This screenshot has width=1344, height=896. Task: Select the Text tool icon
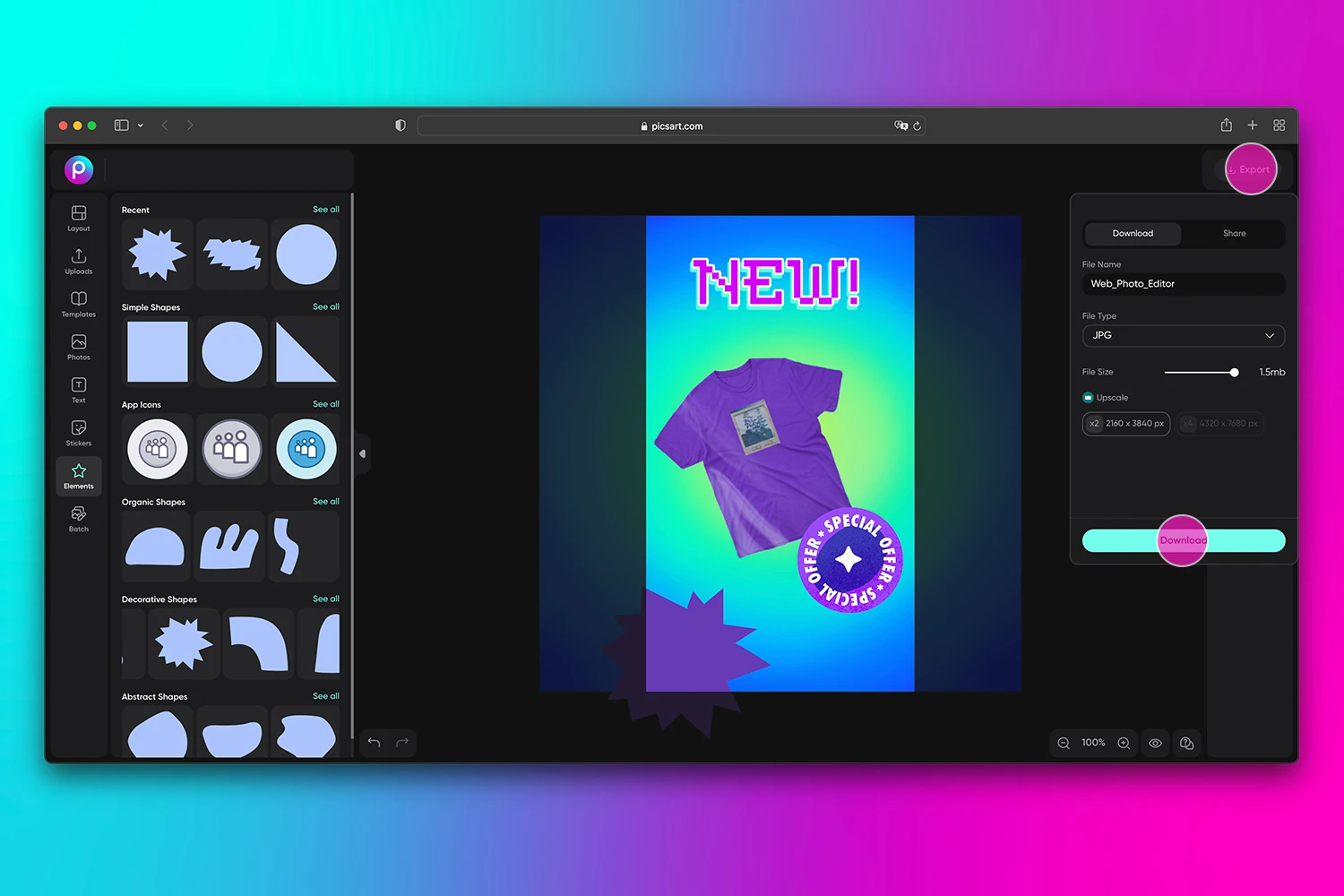tap(78, 389)
